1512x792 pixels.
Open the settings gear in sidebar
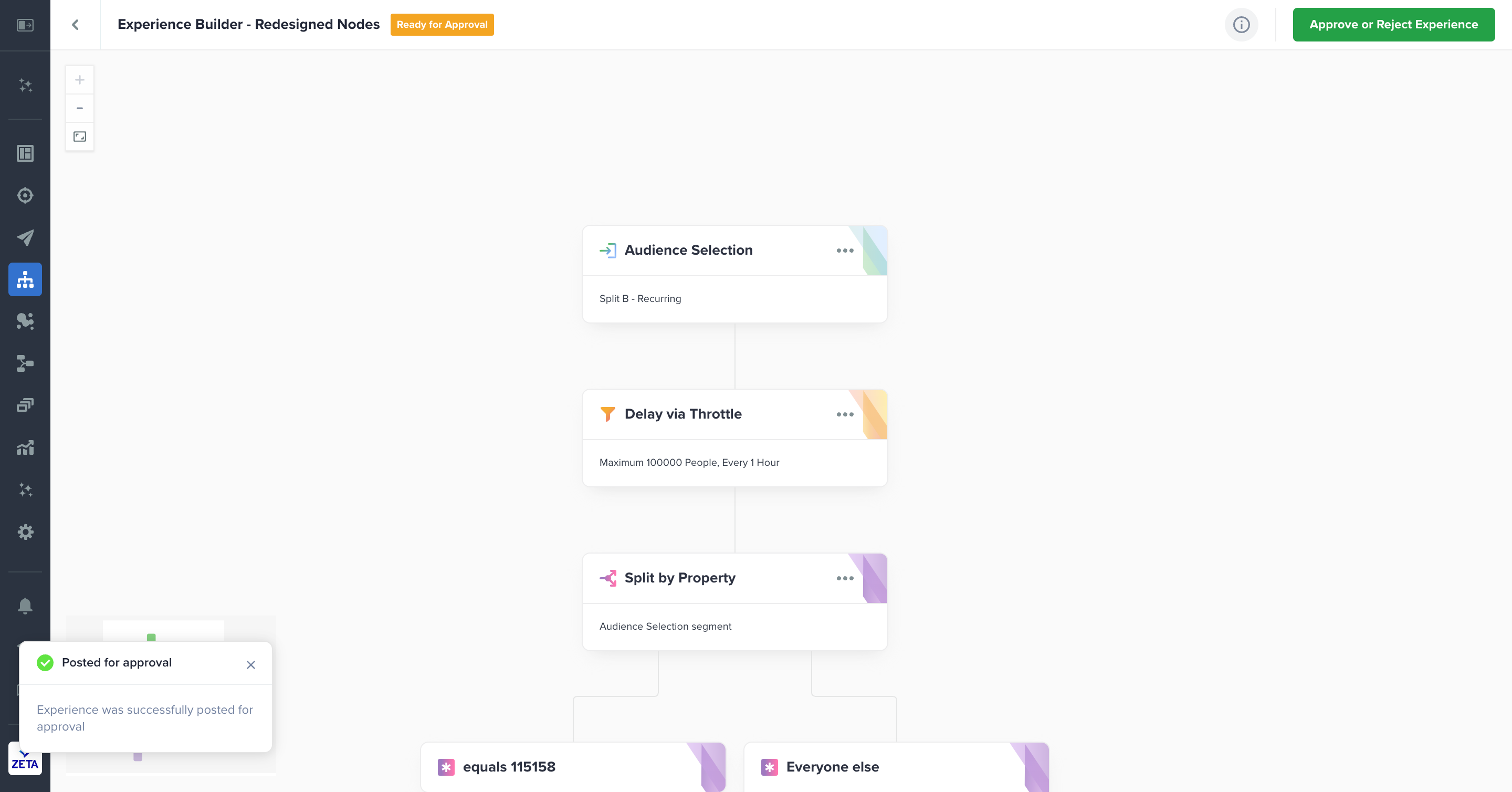25,532
